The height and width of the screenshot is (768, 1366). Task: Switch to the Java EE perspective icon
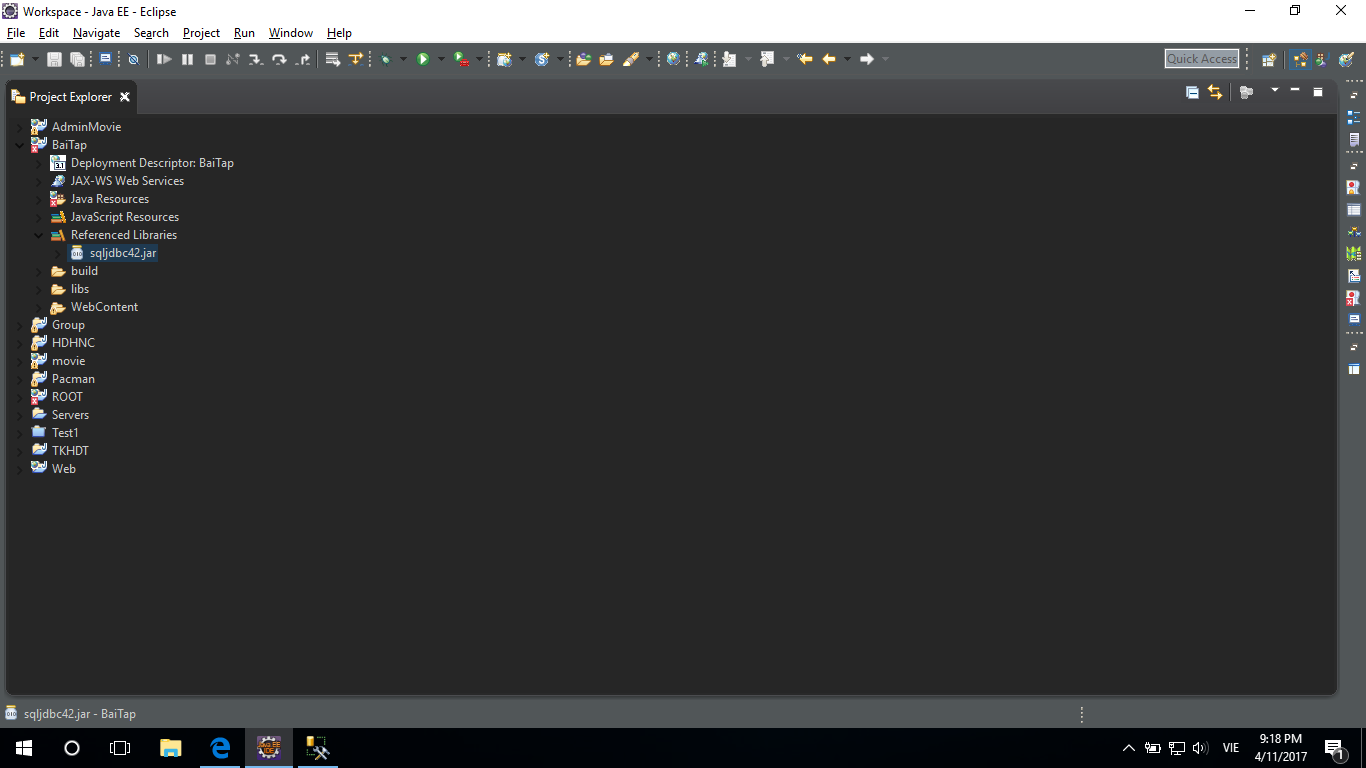(x=1300, y=59)
